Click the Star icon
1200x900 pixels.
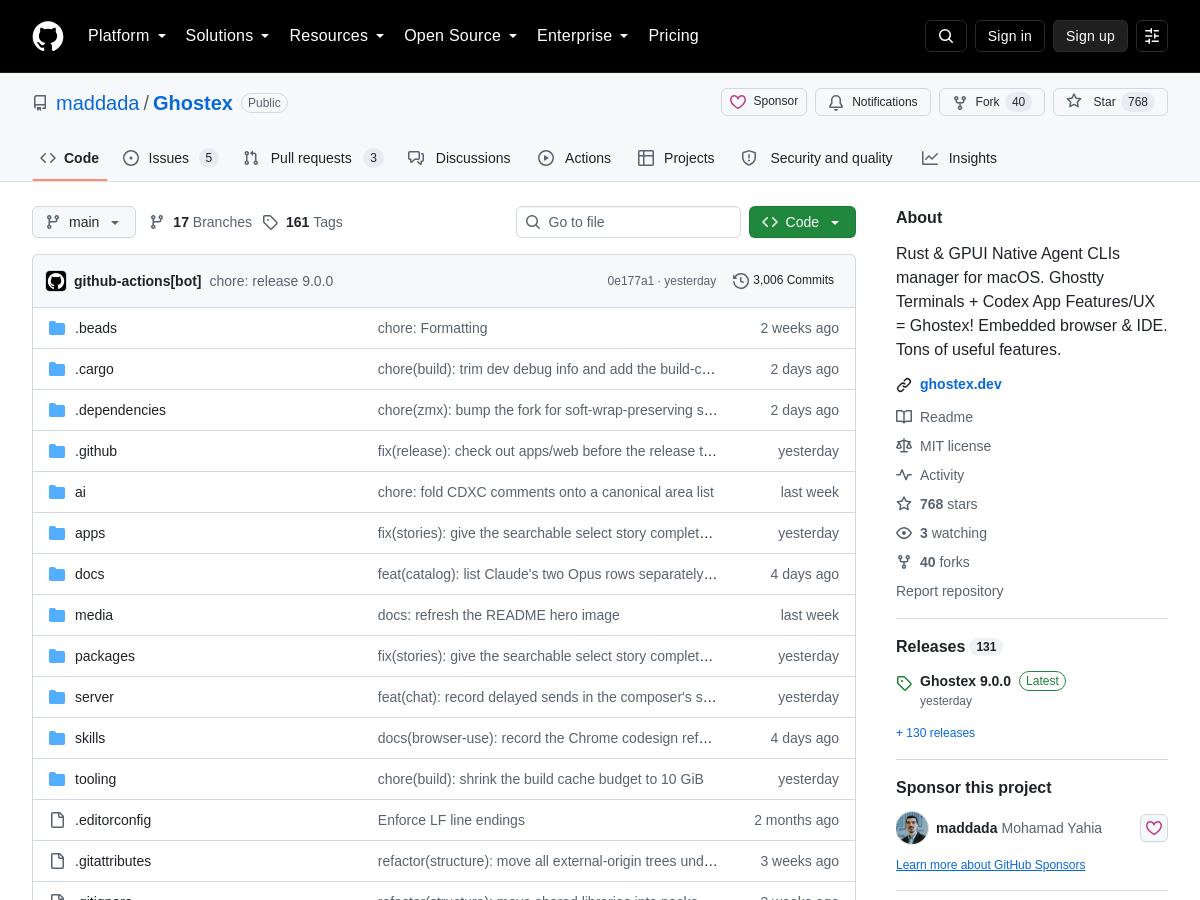pyautogui.click(x=1074, y=101)
